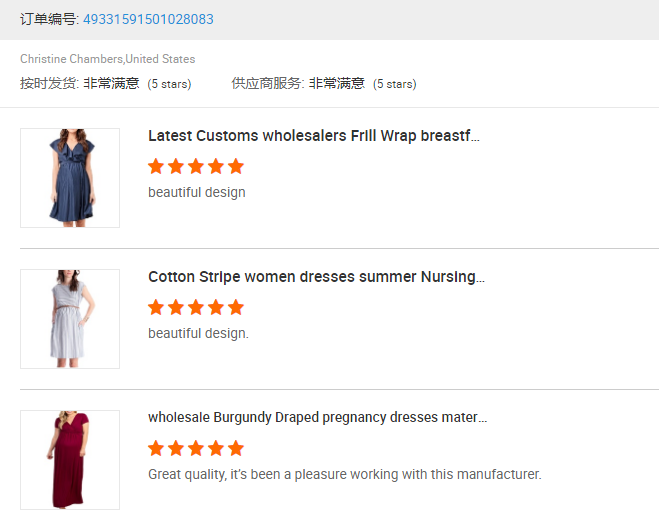
Task: Click the 'Great quality' review comment text
Action: [x=344, y=474]
